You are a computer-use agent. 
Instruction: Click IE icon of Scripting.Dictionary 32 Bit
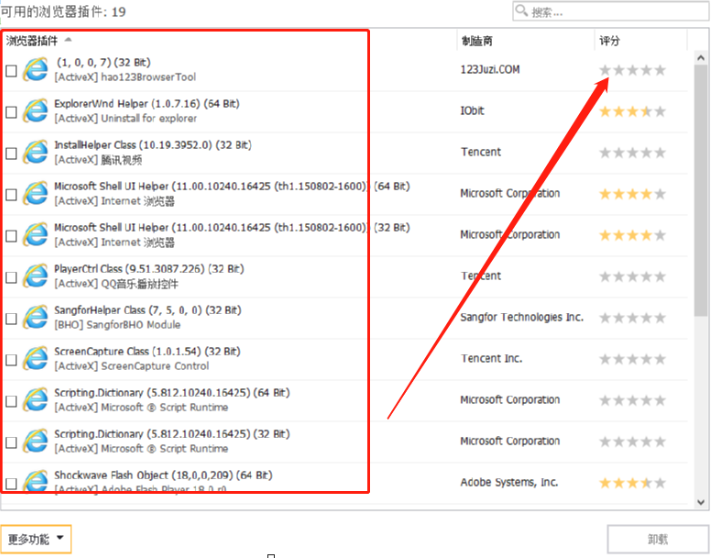click(36, 441)
